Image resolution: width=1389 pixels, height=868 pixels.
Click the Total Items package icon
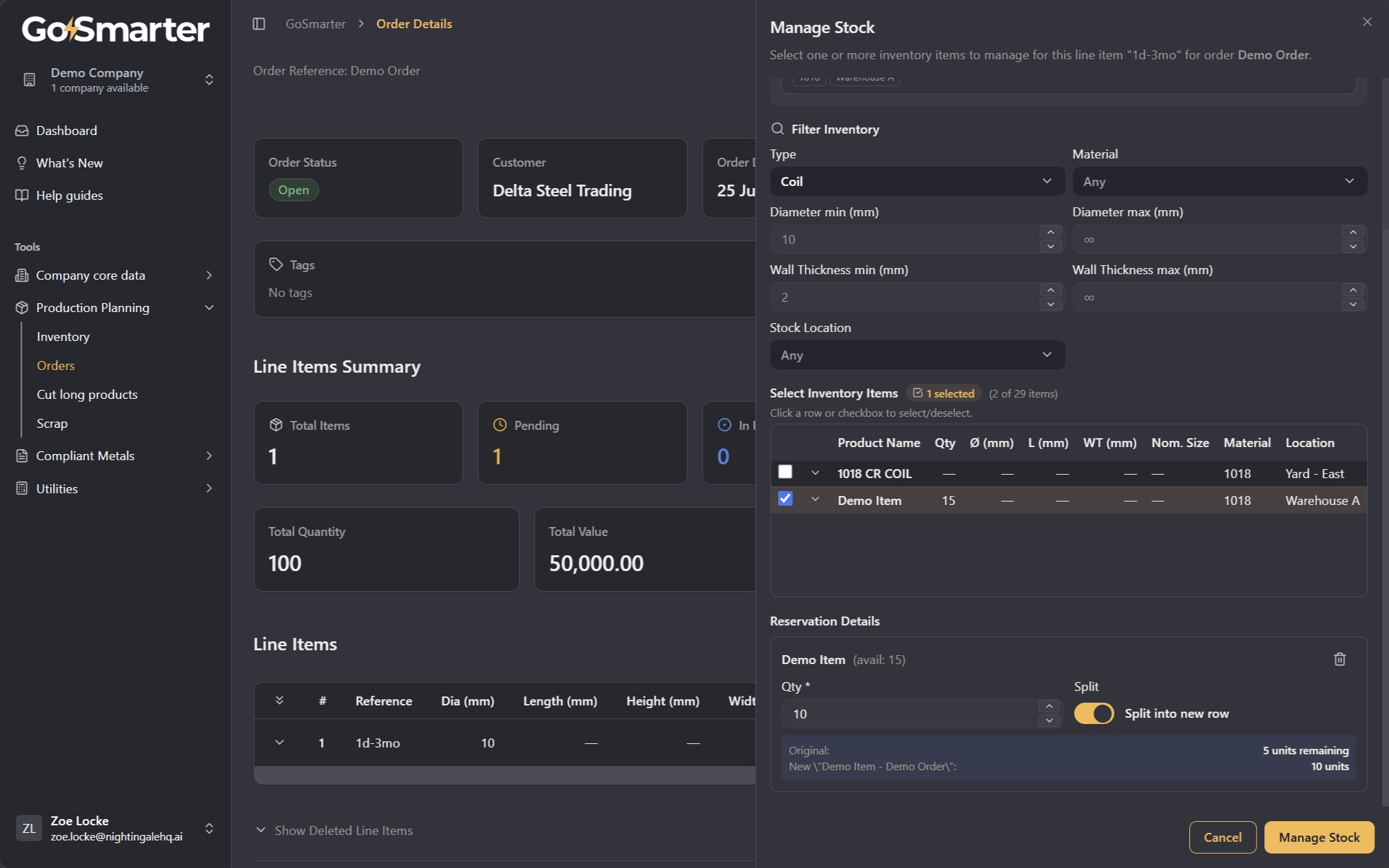(x=276, y=425)
